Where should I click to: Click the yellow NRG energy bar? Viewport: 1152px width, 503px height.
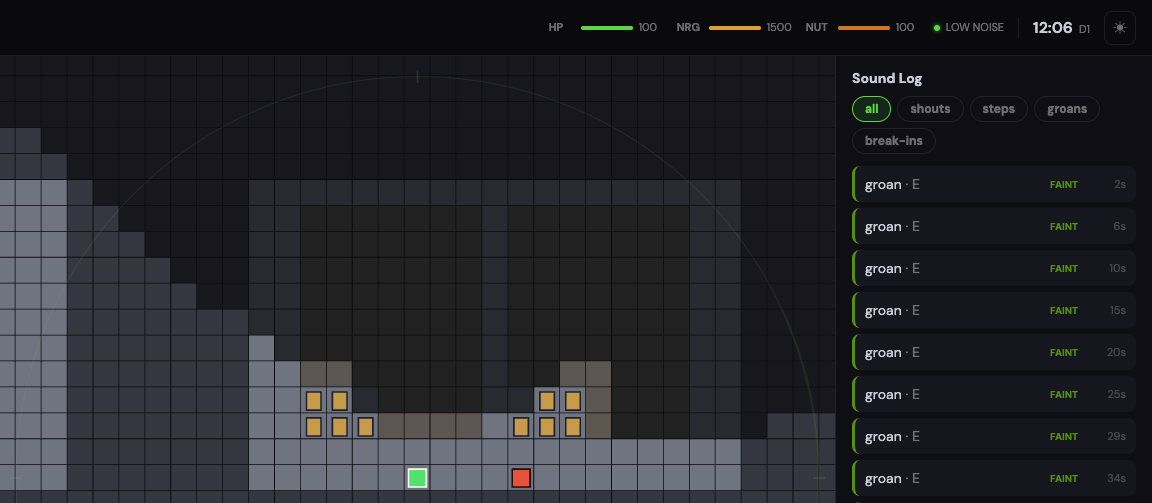coord(735,28)
